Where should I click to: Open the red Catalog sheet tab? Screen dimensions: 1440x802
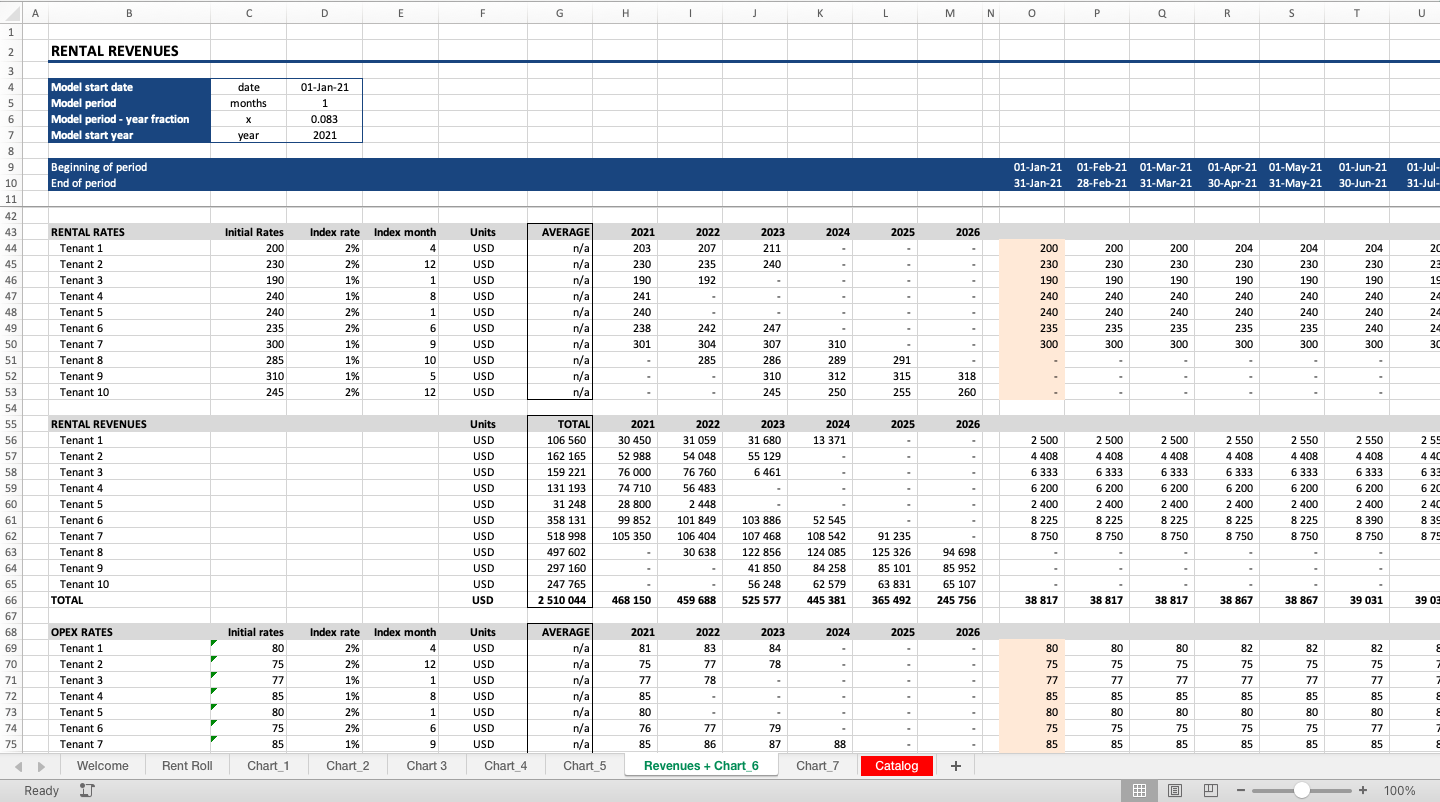pyautogui.click(x=897, y=766)
